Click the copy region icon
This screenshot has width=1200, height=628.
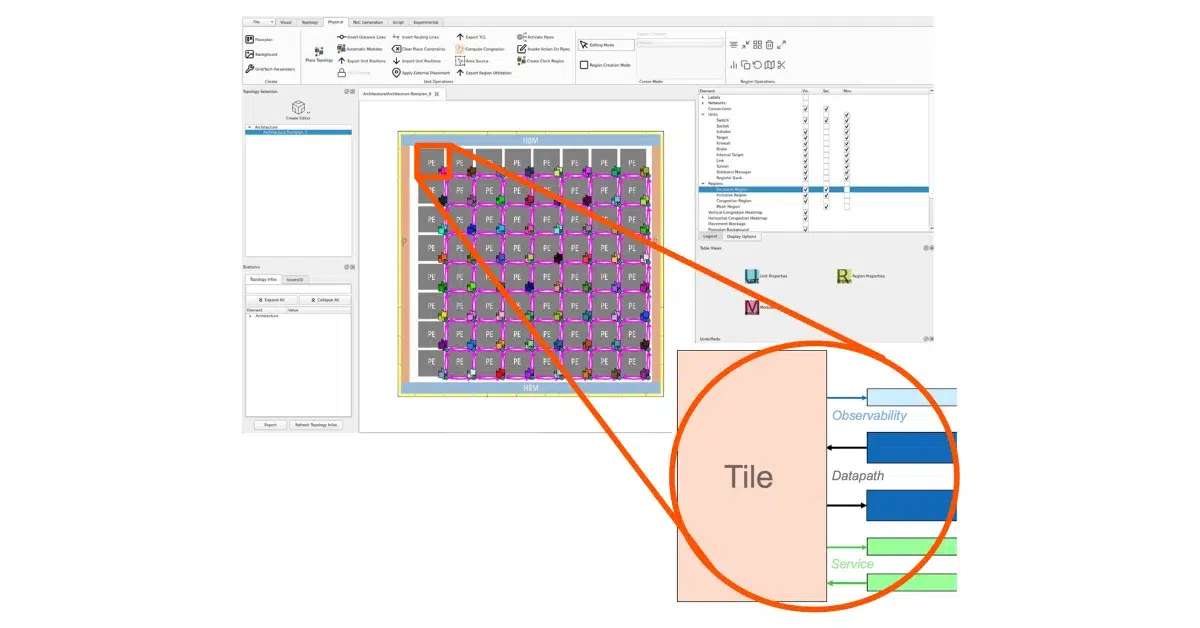click(745, 65)
